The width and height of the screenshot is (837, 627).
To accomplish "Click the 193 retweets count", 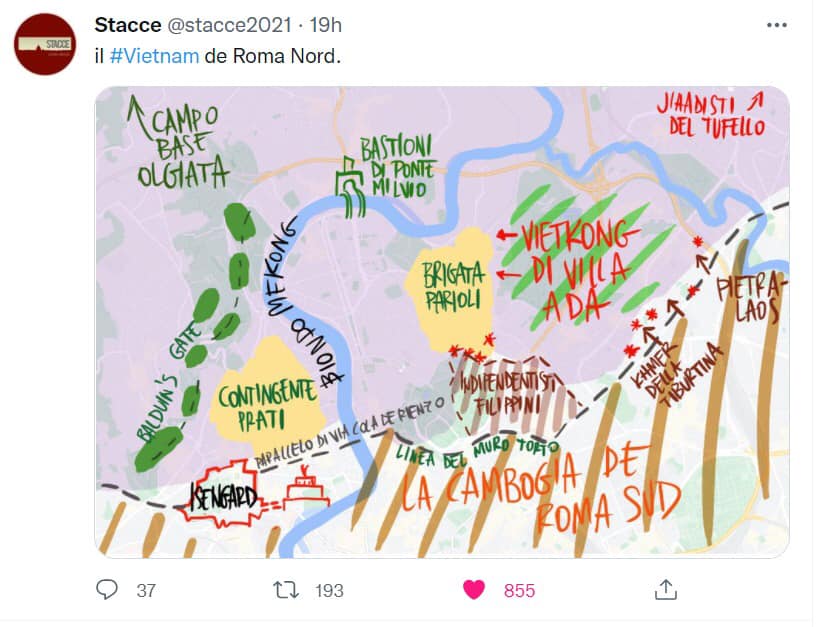I will coord(329,591).
